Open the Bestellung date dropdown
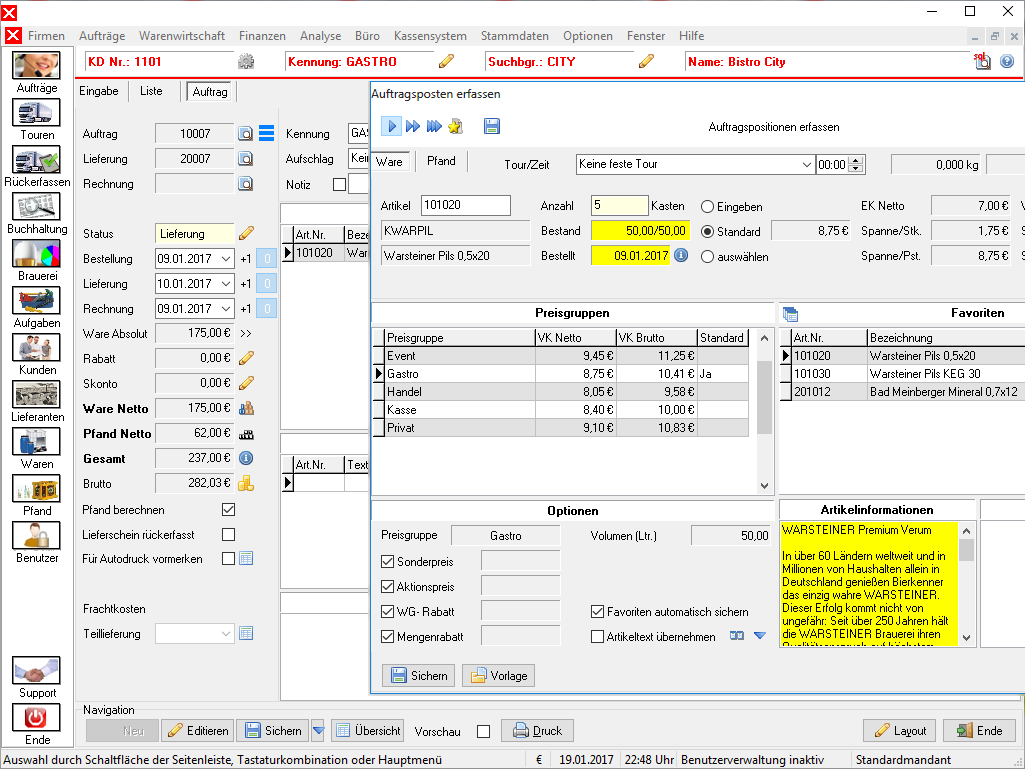1025x769 pixels. 226,259
